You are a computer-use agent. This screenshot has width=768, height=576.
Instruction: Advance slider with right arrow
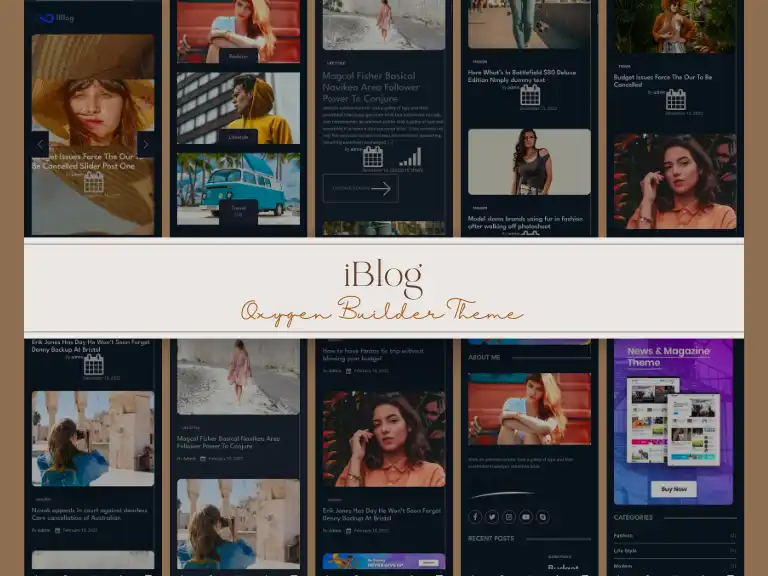coord(146,144)
